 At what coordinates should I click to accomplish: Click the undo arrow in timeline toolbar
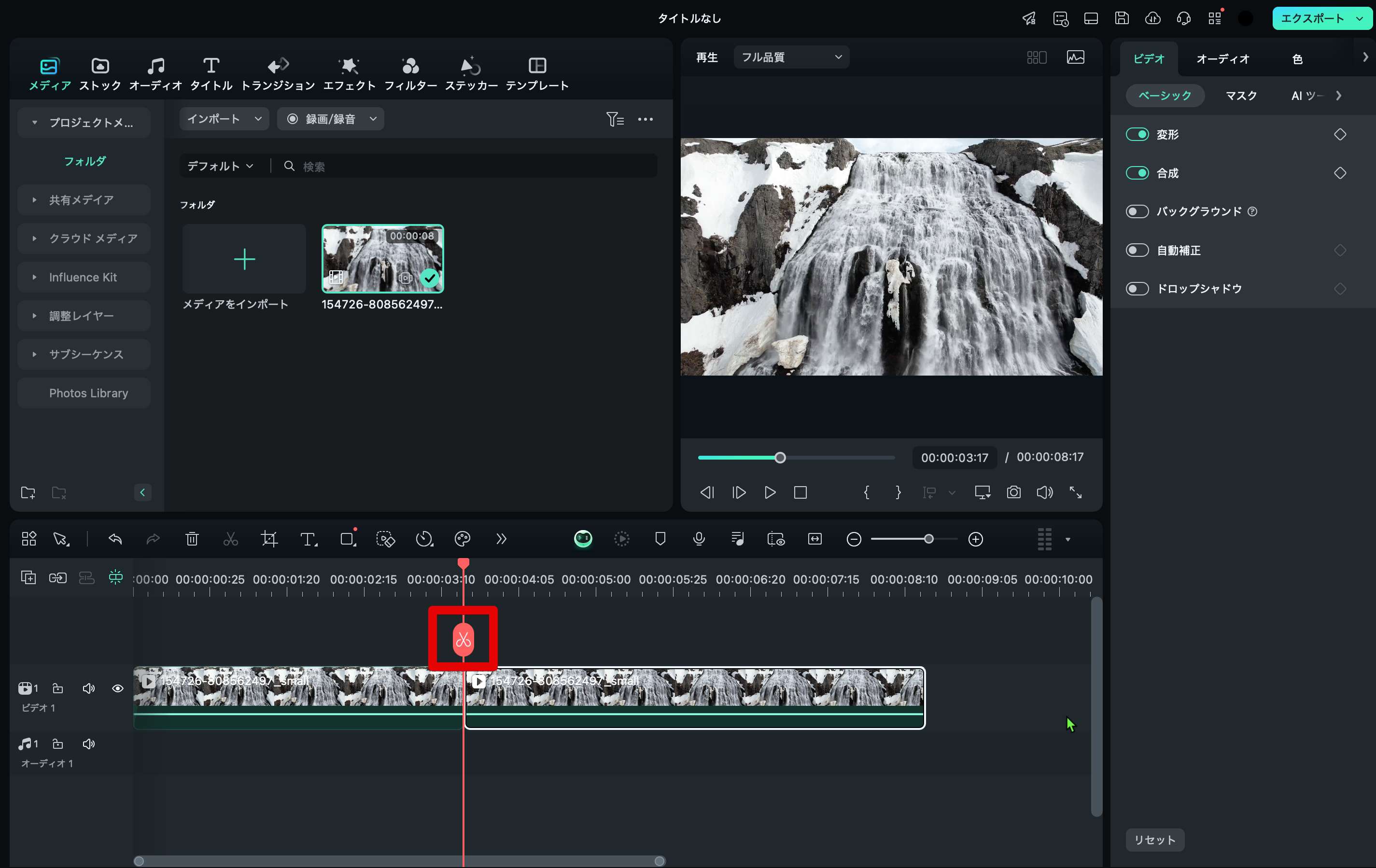coord(115,539)
